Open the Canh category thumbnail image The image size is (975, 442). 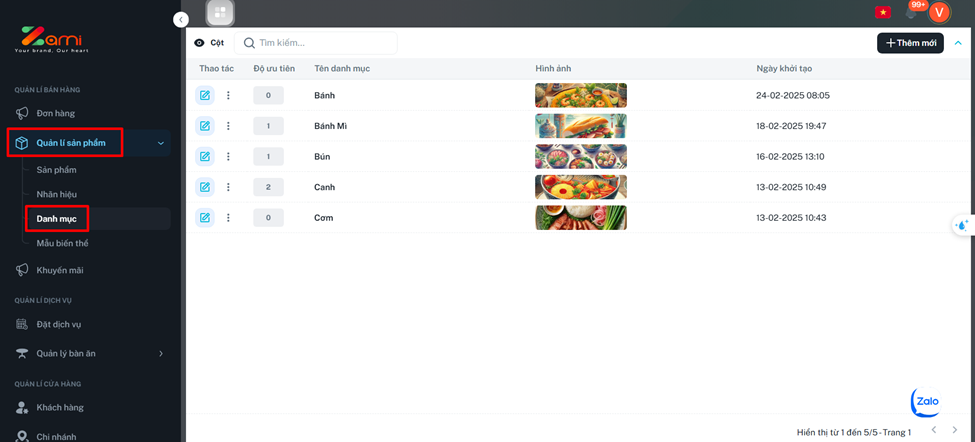click(x=581, y=187)
